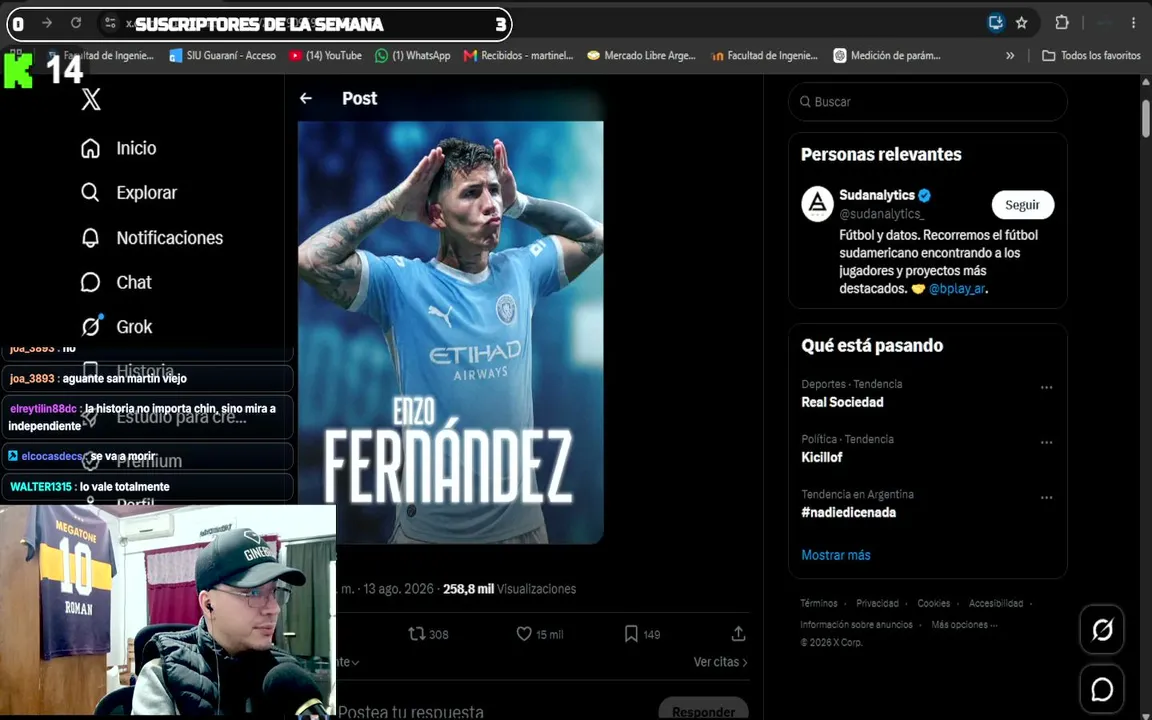Open the Chrome three-dot menu
Screen dimensions: 1152x720
[x=1134, y=23]
